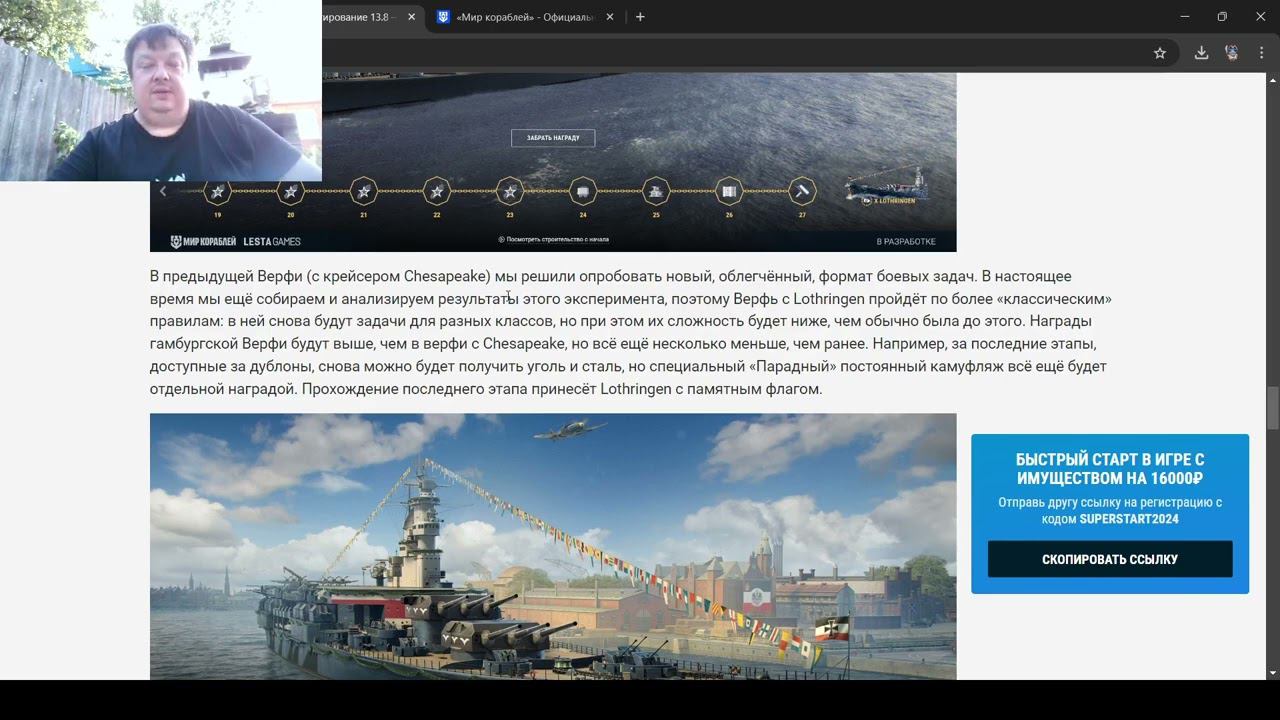
Task: Click the word «Chesapeake)» in first paragraph line
Action: point(447,276)
